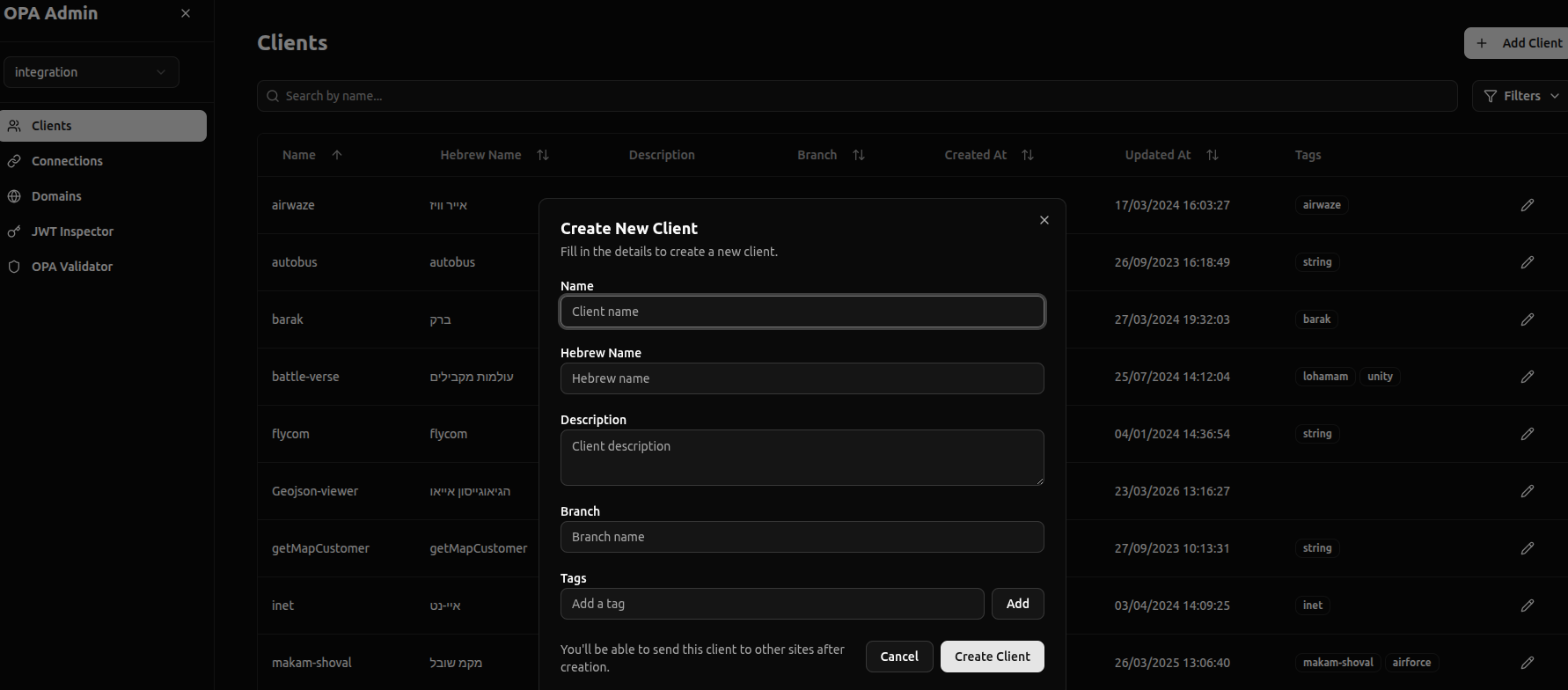Sort table by Hebrew Name column
The image size is (1568, 690).
click(495, 155)
